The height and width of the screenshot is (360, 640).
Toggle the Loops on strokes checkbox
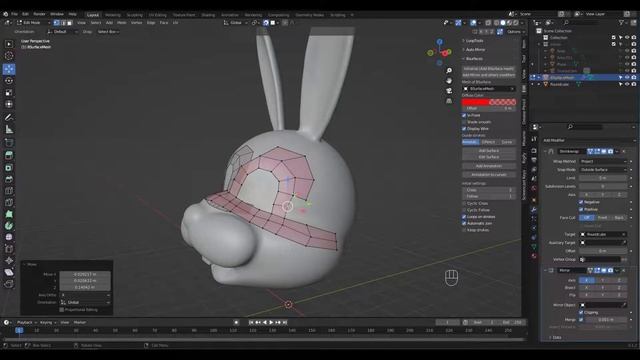tap(464, 217)
